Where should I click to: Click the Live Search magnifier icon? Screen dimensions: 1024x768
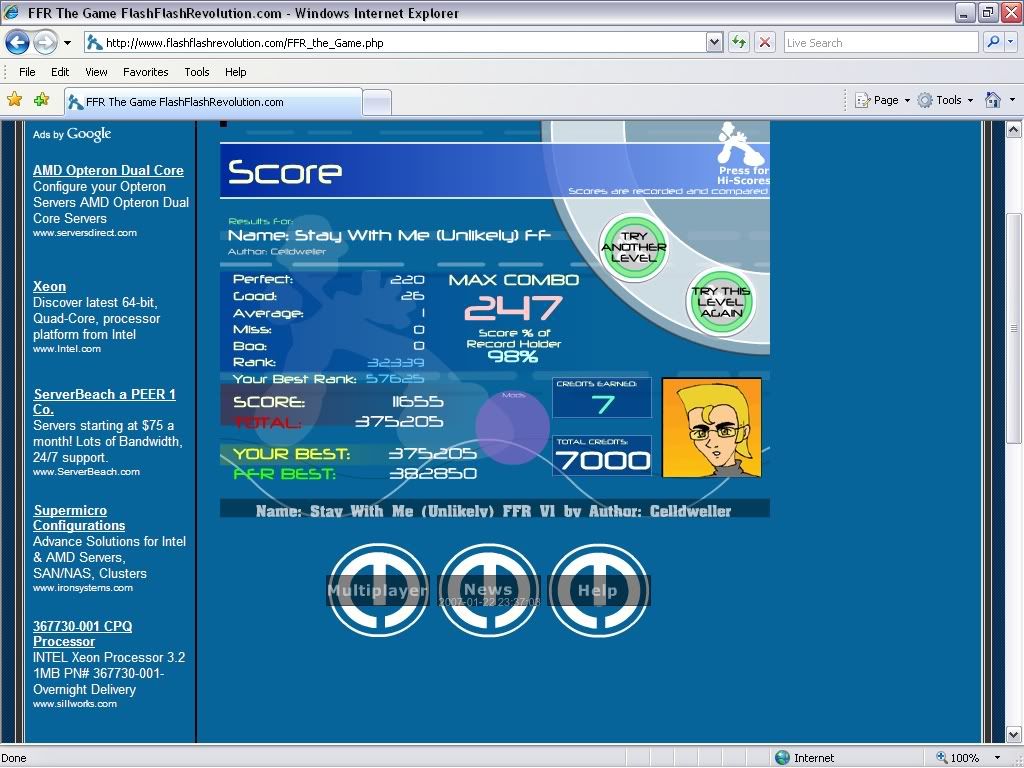pyautogui.click(x=993, y=42)
